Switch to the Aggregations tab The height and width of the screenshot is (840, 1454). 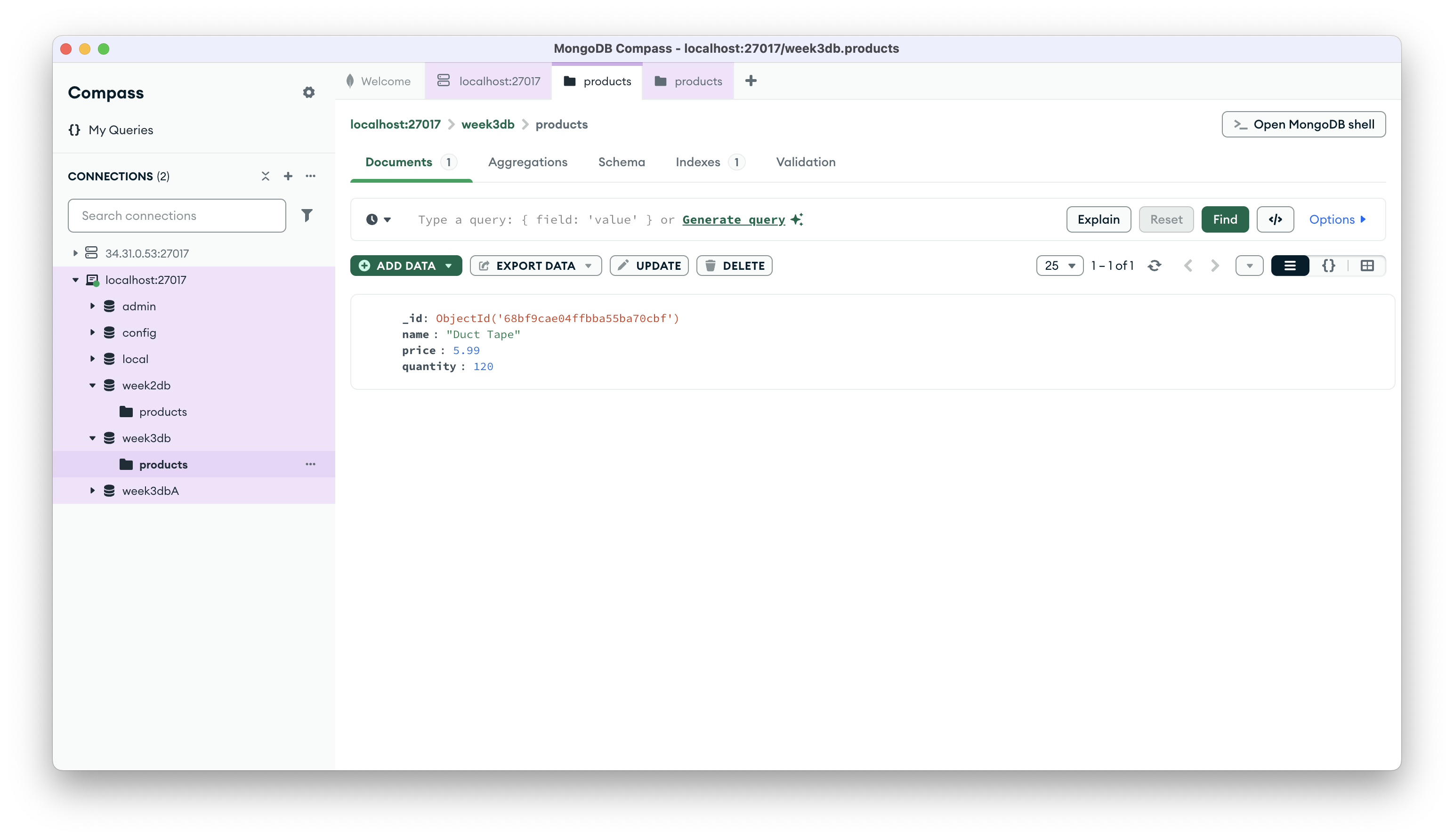click(x=527, y=162)
